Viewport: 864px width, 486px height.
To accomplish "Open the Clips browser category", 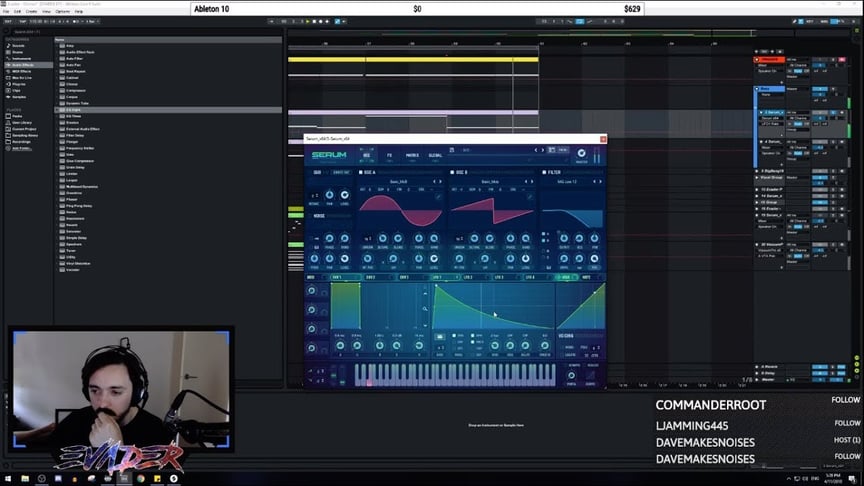I will 17,90.
